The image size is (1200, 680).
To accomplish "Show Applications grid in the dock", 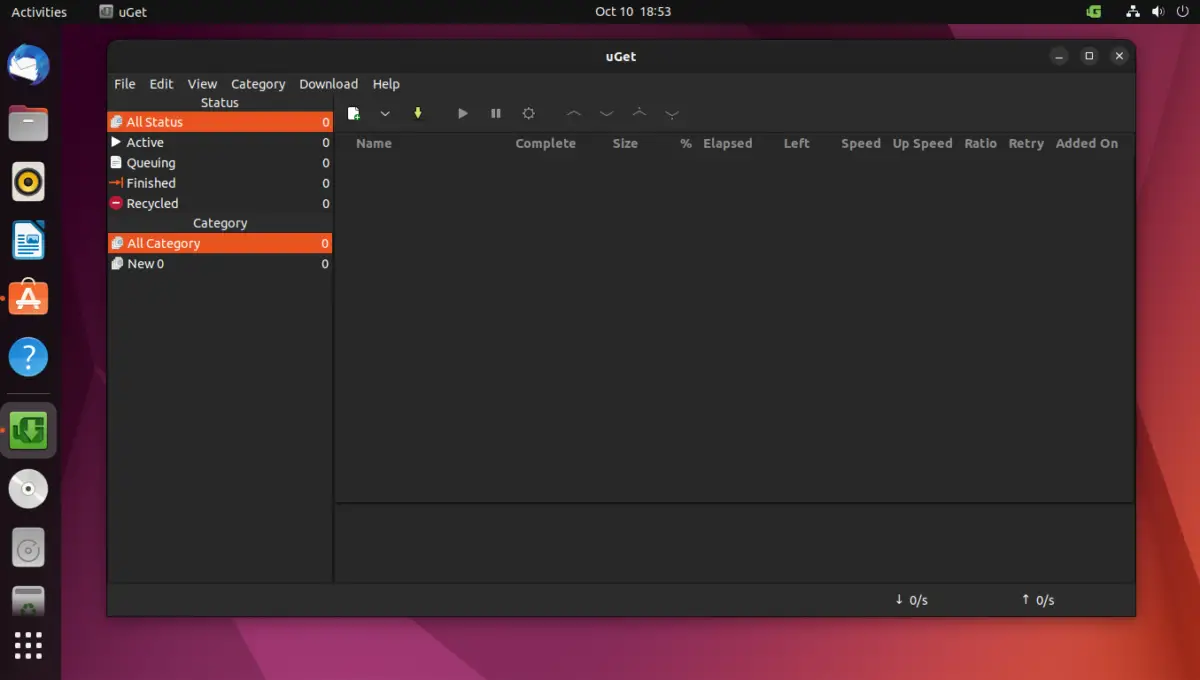I will [x=29, y=646].
